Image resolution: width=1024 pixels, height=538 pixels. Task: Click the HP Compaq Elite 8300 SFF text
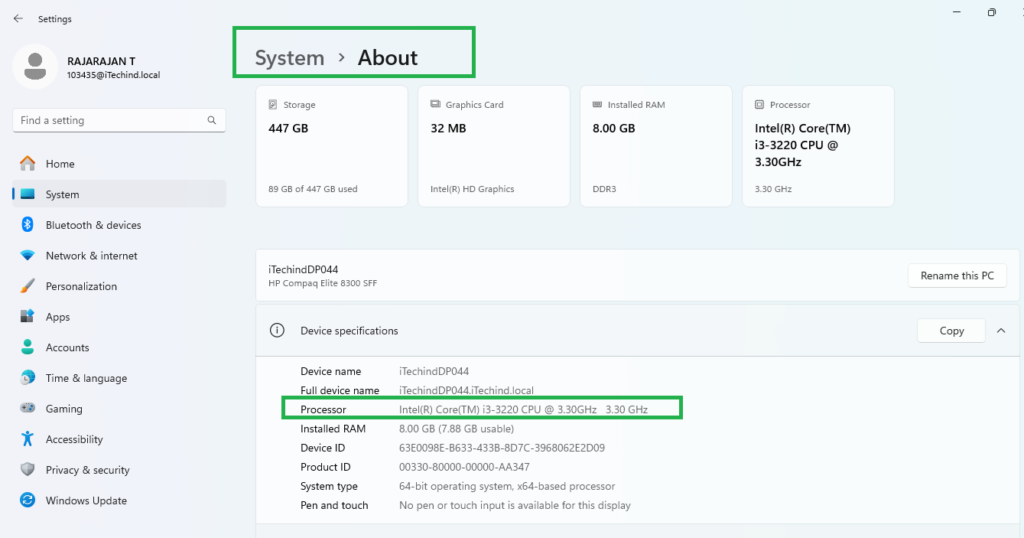click(323, 283)
